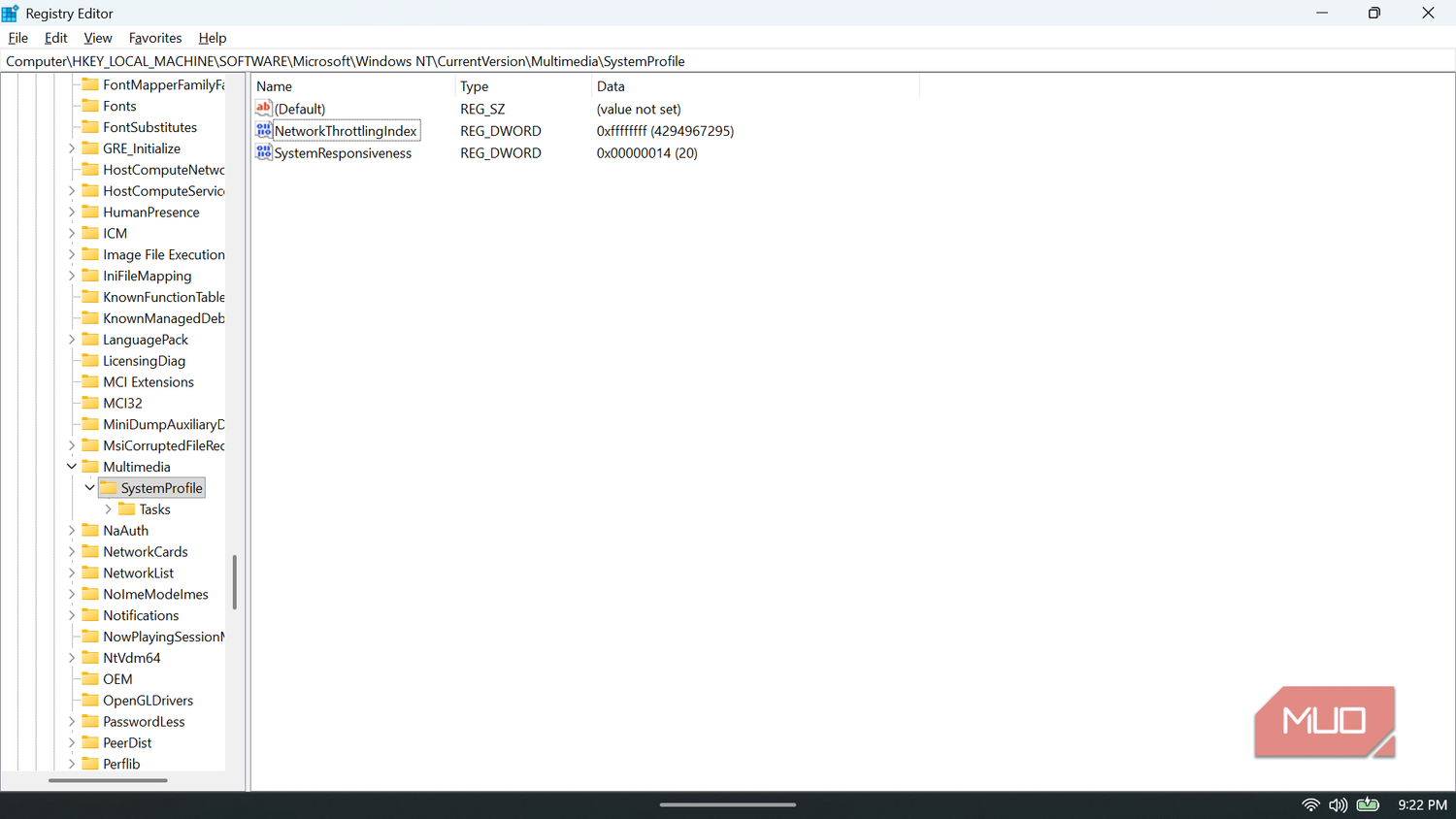Open the Favorites menu

(x=155, y=38)
